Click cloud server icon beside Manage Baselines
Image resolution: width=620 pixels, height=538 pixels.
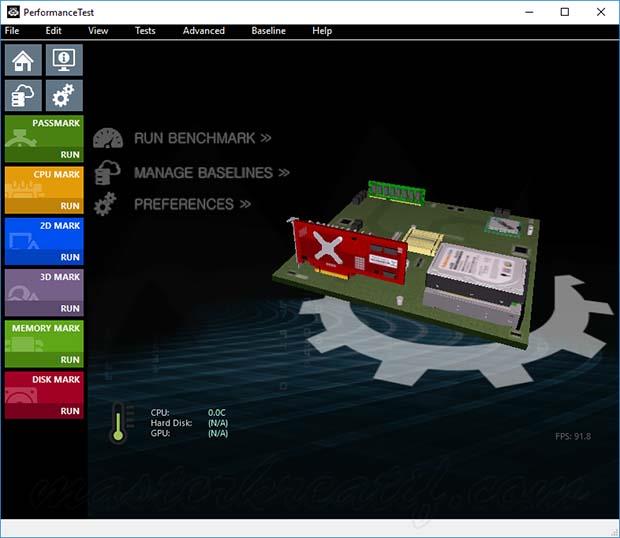tap(107, 172)
